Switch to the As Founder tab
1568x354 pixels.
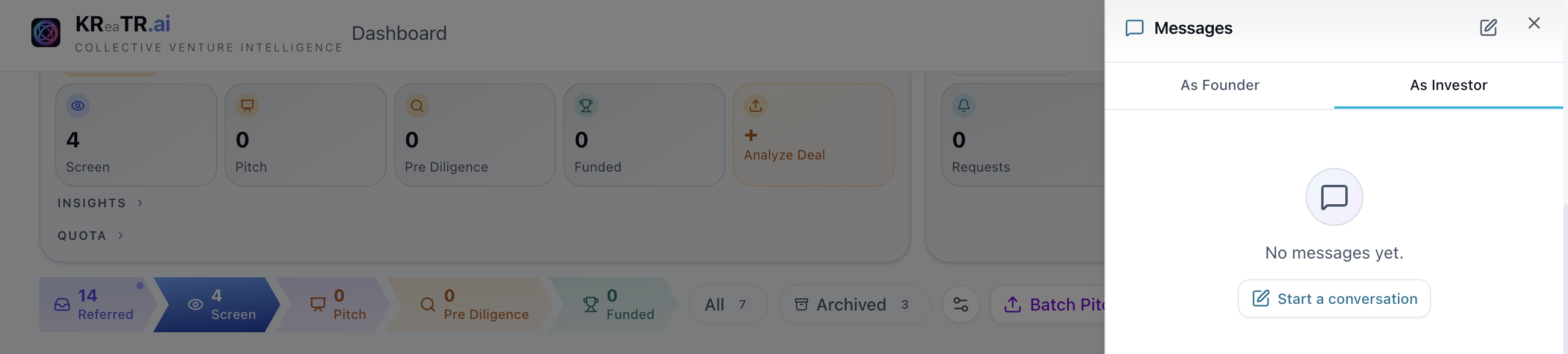(x=1220, y=85)
